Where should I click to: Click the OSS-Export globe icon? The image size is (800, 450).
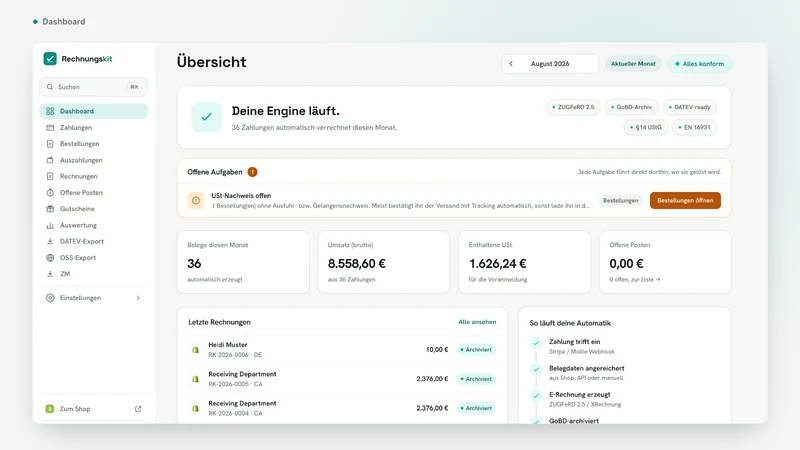tap(50, 258)
